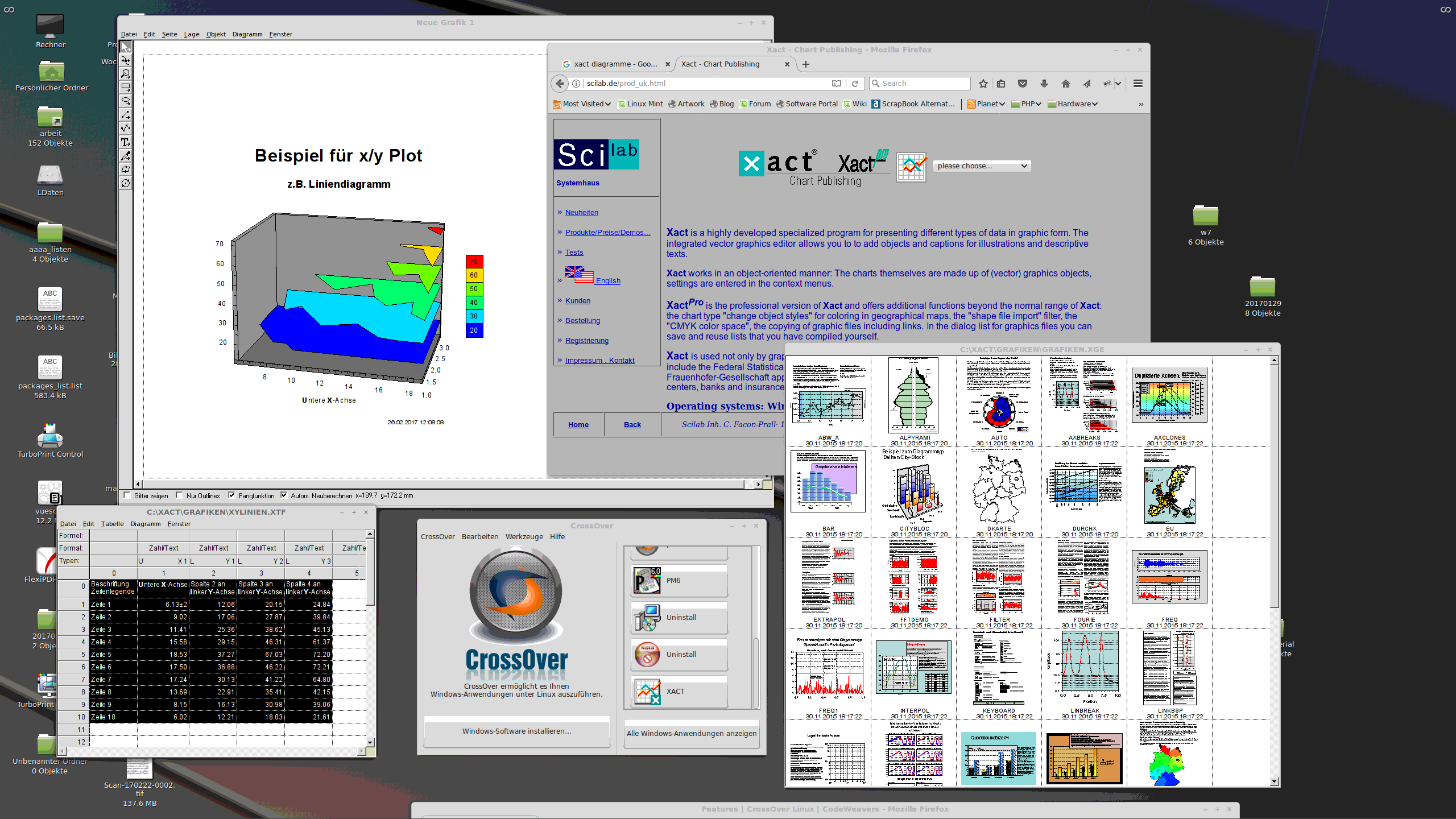
Task: Toggle the Nur Outlines checkbox
Action: tap(180, 495)
